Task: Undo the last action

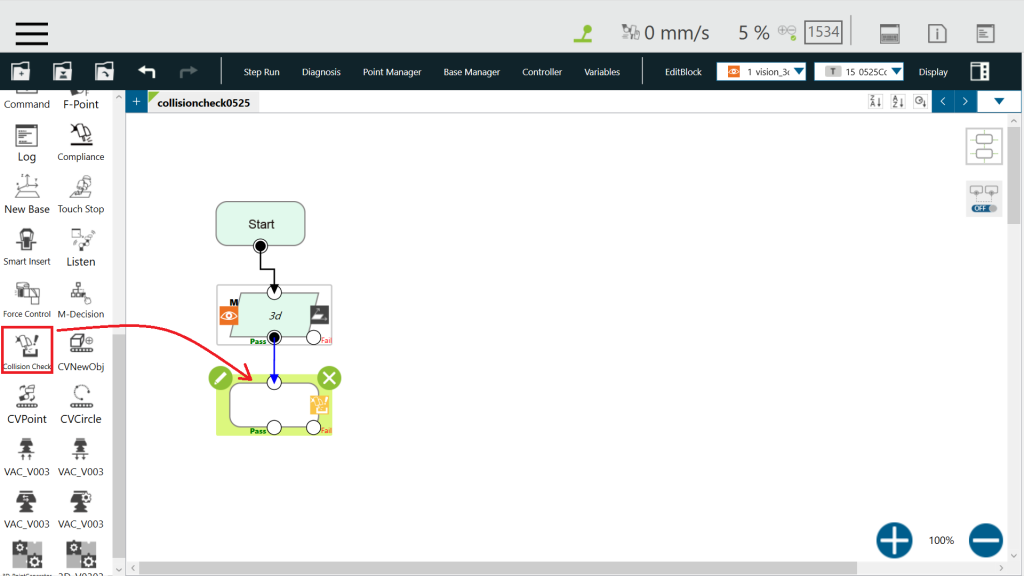Action: click(x=147, y=72)
